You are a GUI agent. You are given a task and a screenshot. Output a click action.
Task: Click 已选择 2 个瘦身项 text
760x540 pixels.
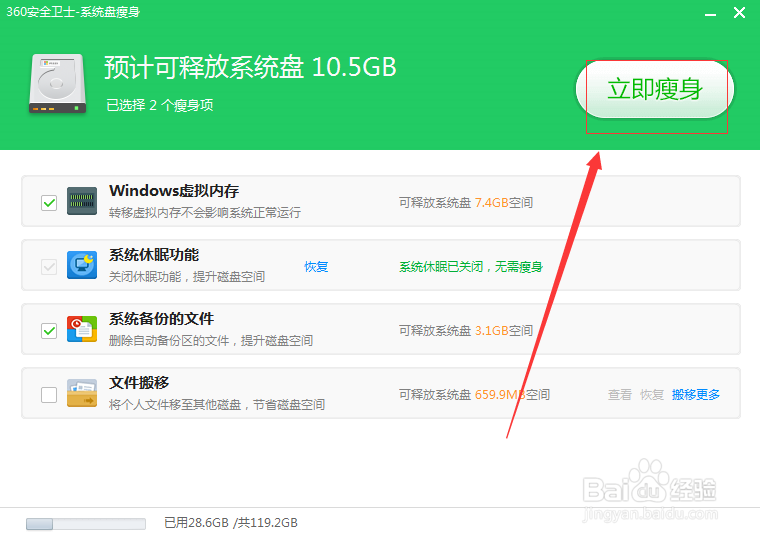(x=160, y=105)
